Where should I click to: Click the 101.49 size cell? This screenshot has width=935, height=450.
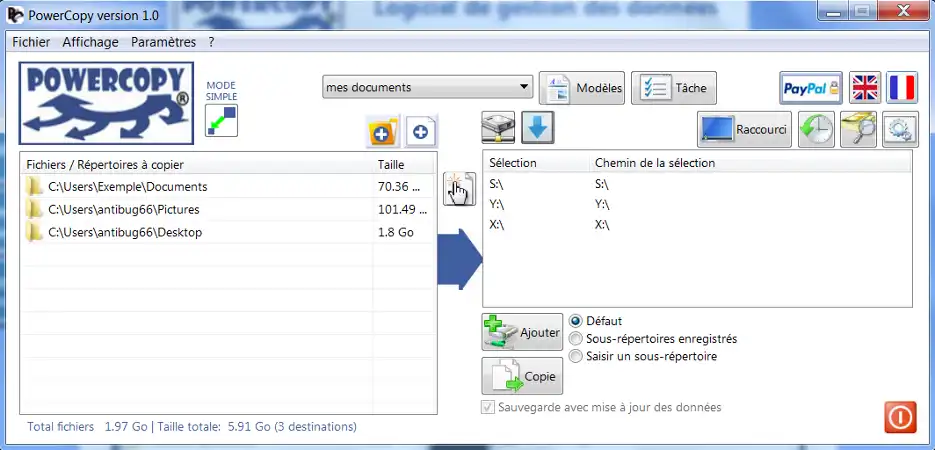tap(403, 209)
